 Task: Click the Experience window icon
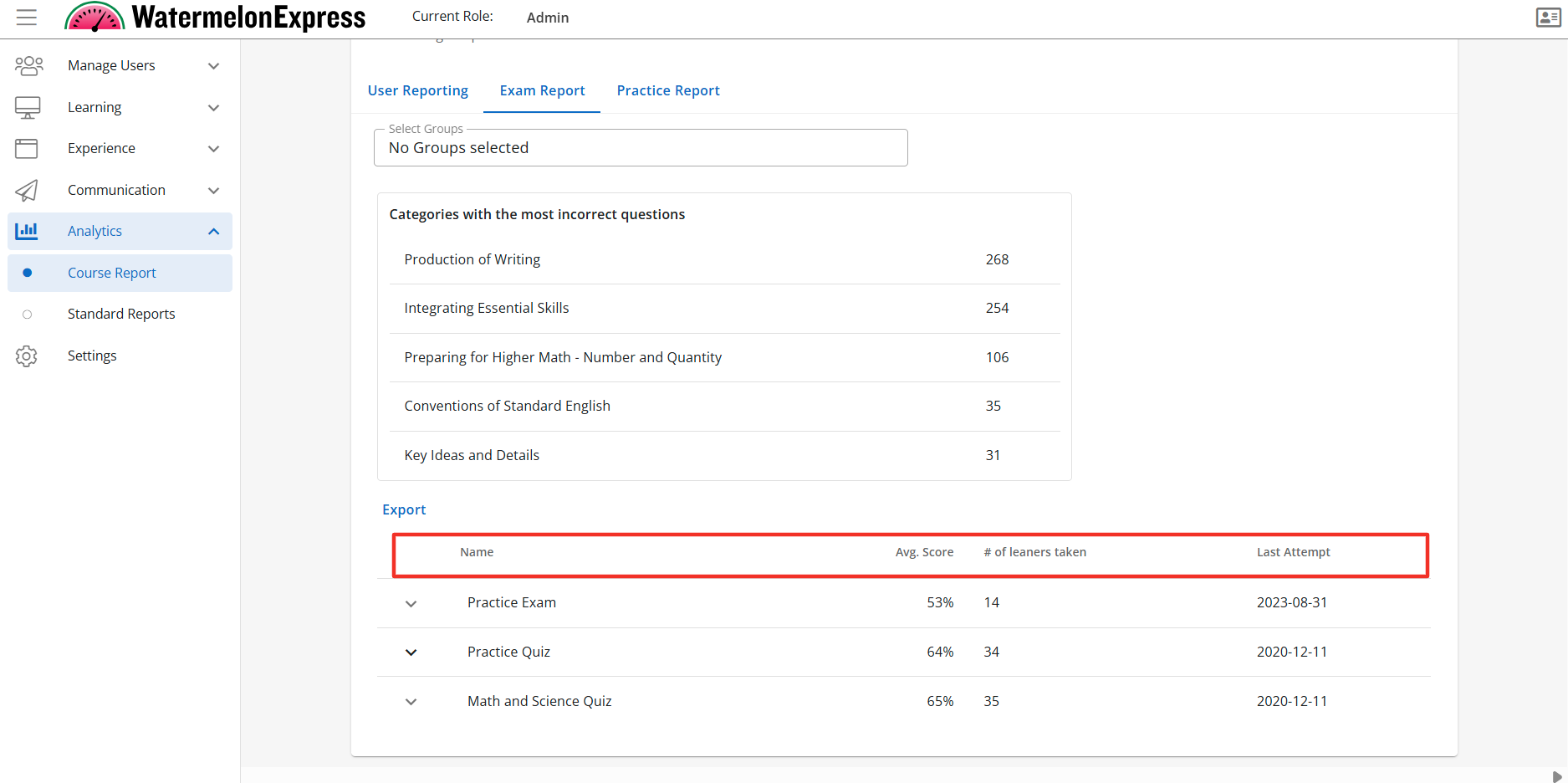coord(27,149)
